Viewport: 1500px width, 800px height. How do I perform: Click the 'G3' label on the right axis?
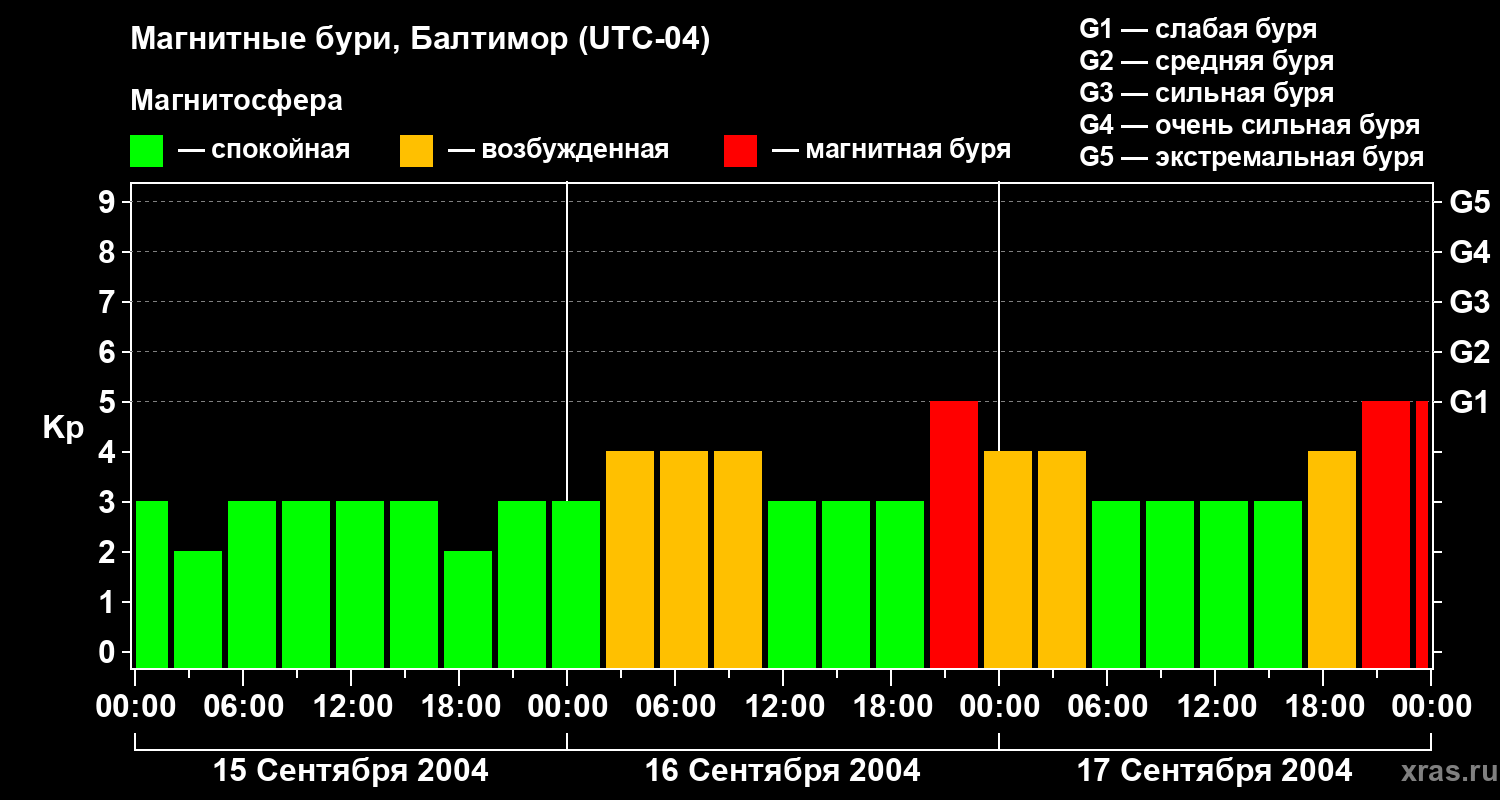1470,302
